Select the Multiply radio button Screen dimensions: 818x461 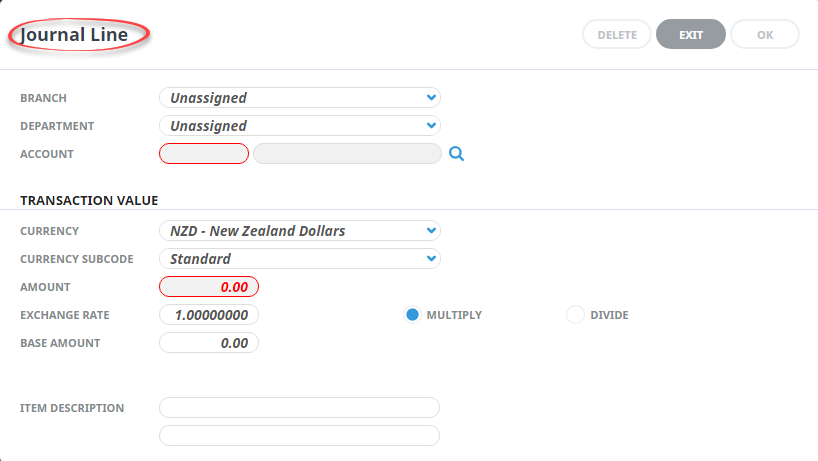(x=412, y=315)
